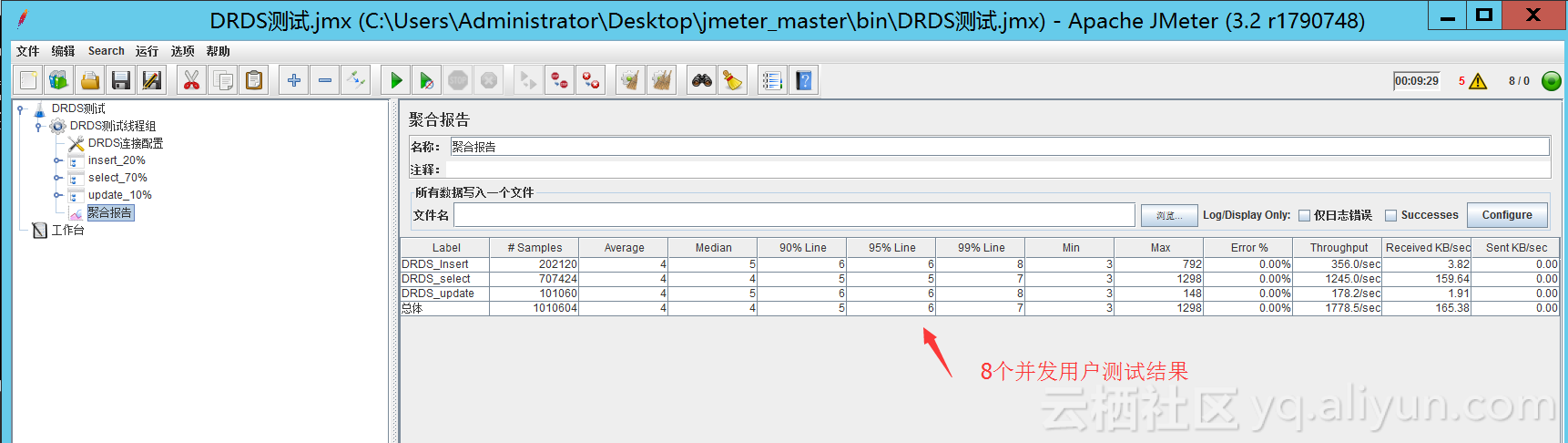Open the Help question mark icon
The height and width of the screenshot is (443, 1568).
click(x=803, y=80)
